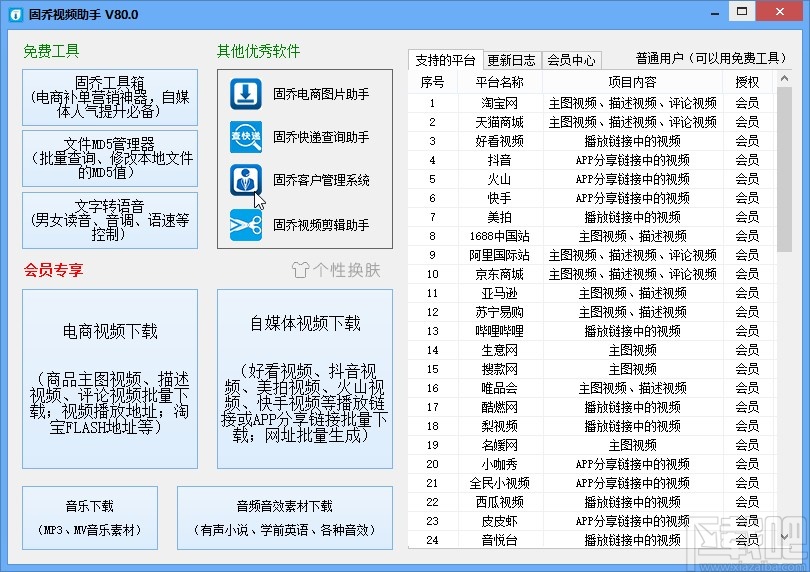Click the 个性换肤 text link
The image size is (810, 572).
pyautogui.click(x=347, y=270)
